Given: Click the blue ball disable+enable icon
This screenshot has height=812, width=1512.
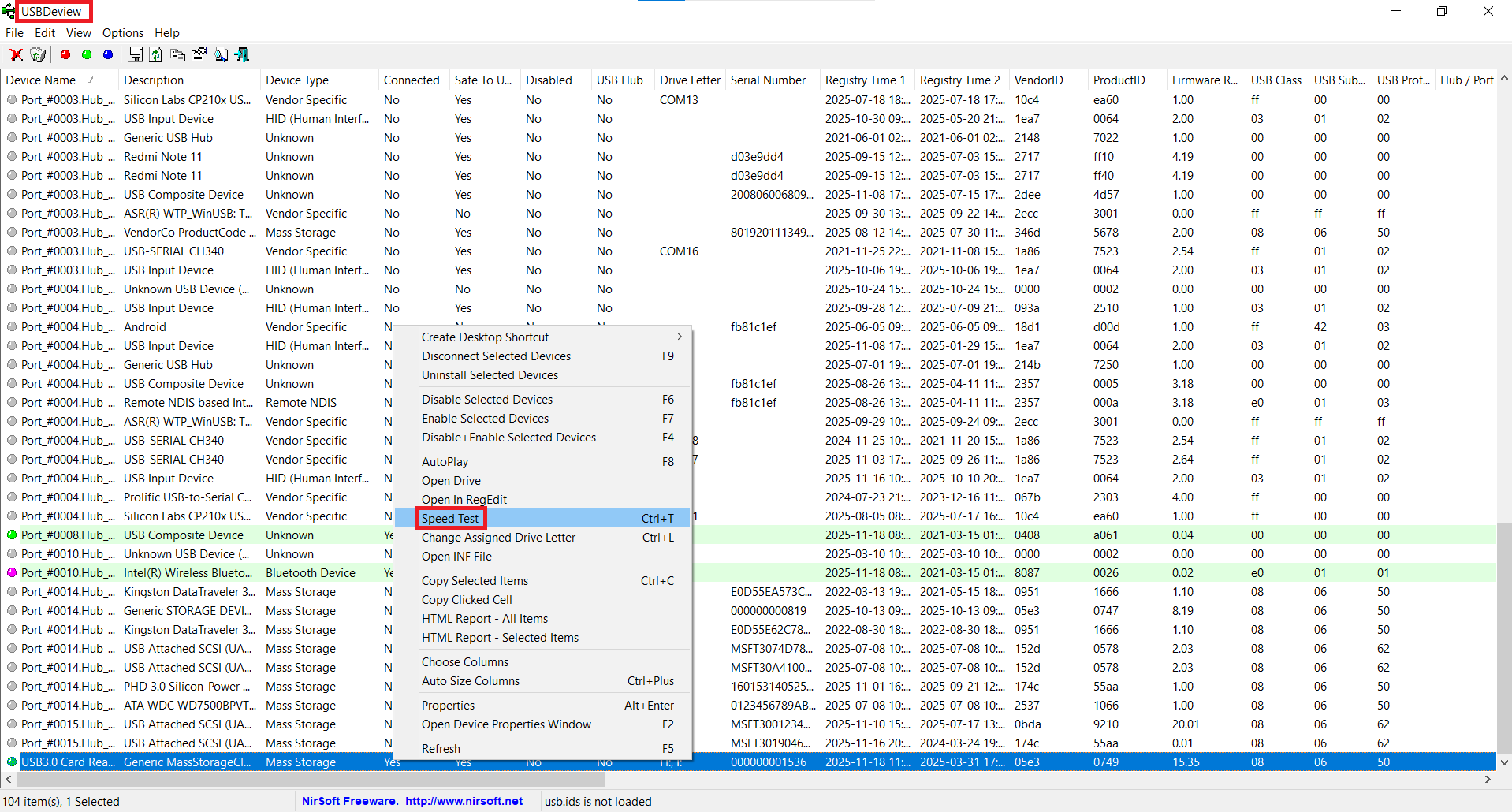Looking at the screenshot, I should pos(108,54).
